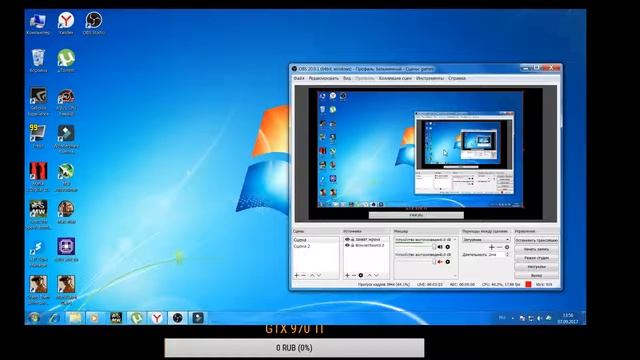Open the Коллекция сцен menu

tap(395, 78)
